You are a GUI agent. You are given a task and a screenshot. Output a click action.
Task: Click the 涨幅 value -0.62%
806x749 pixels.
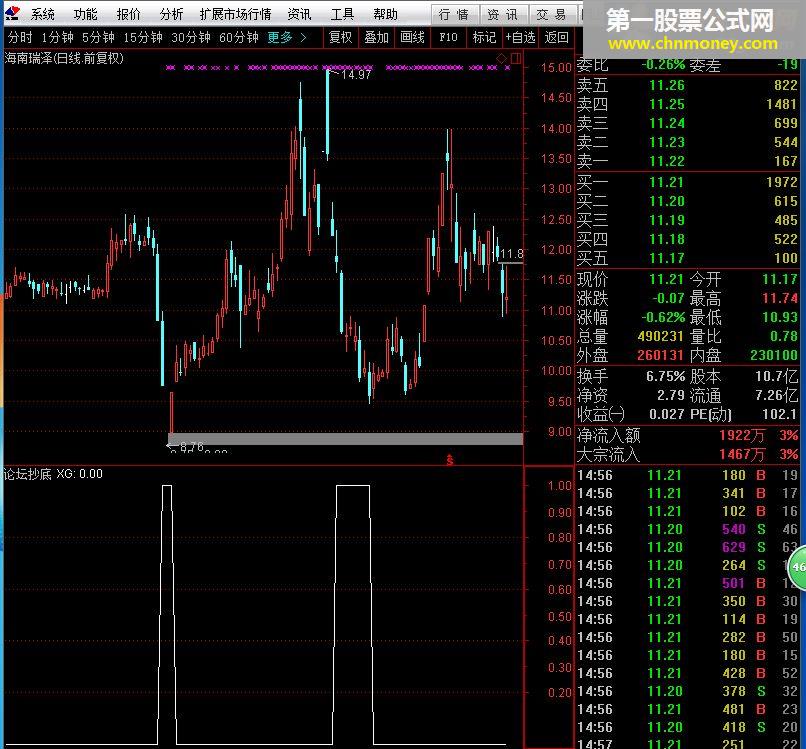click(x=663, y=317)
